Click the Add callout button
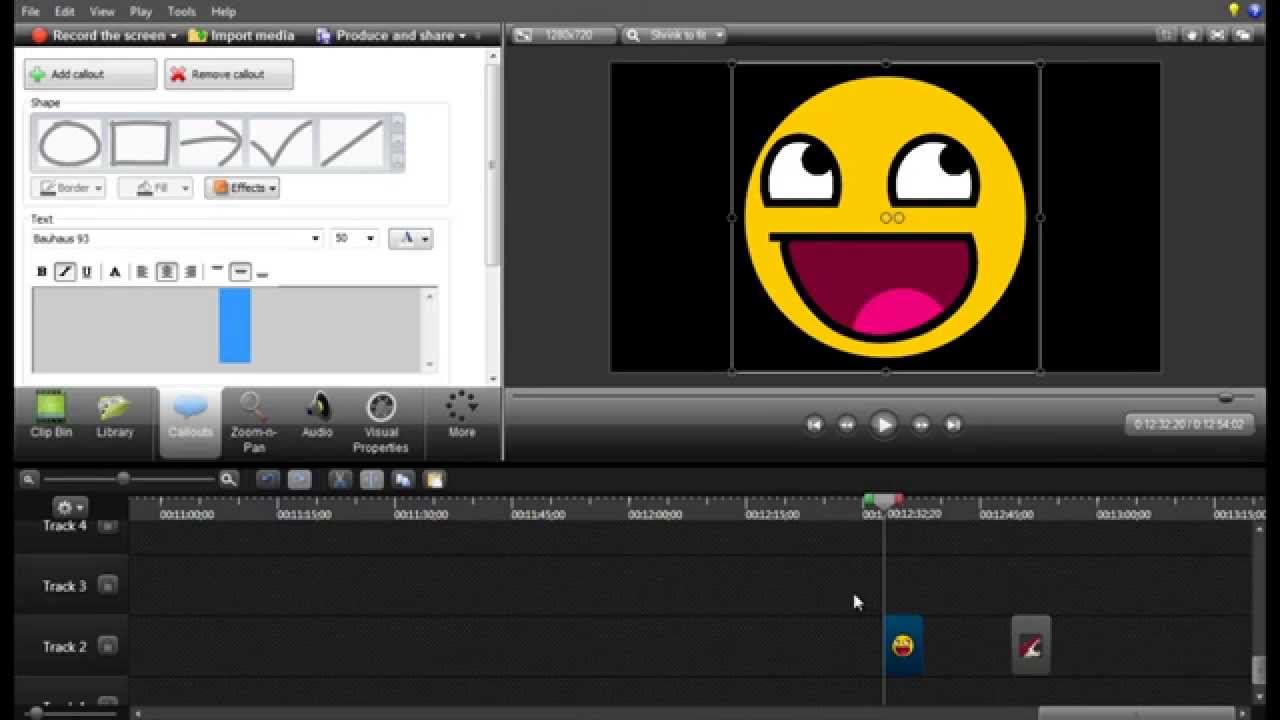 coord(90,74)
